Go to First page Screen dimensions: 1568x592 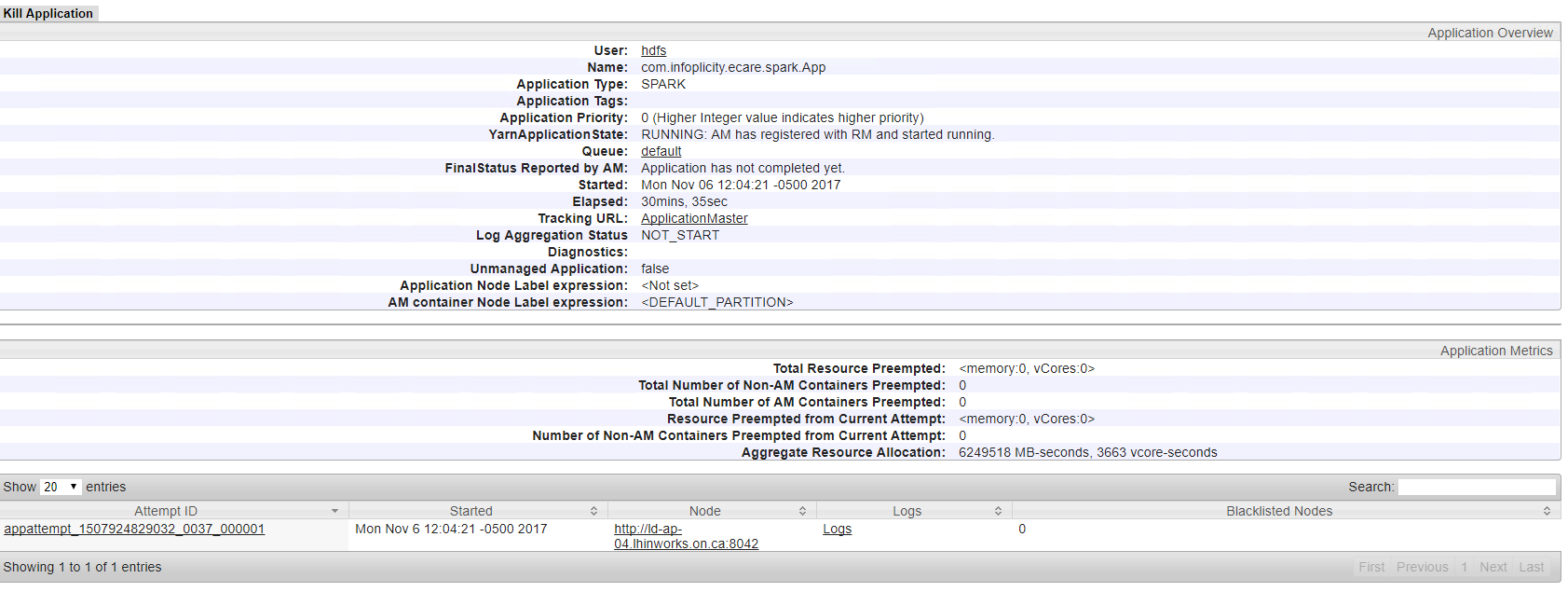point(1371,567)
